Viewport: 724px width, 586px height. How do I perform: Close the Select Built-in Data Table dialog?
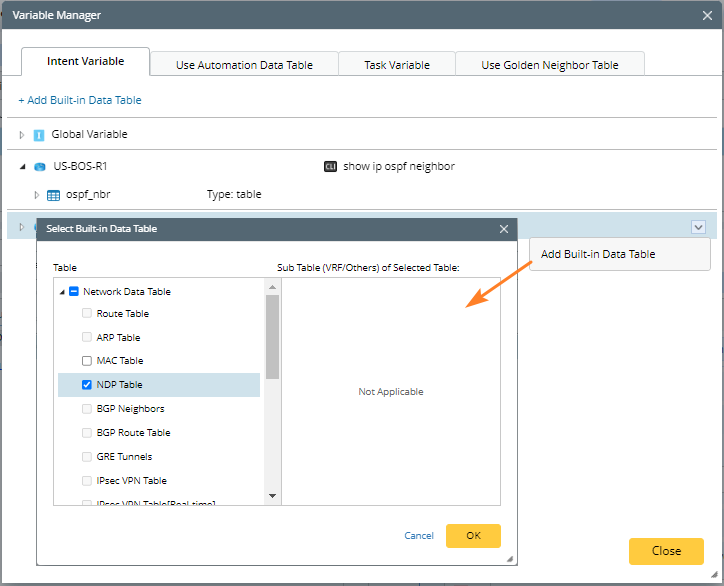504,229
